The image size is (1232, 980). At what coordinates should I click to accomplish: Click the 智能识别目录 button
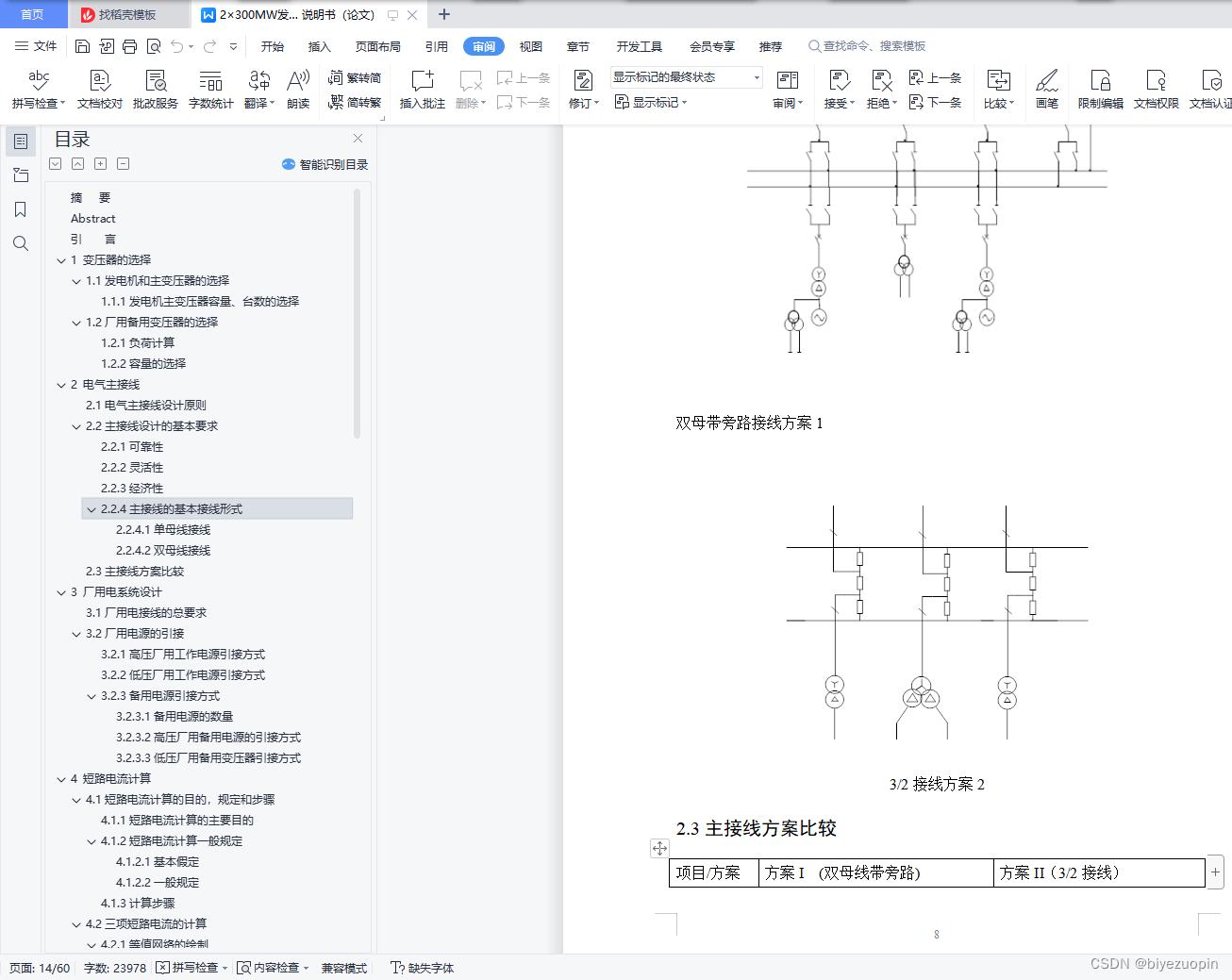pyautogui.click(x=324, y=163)
